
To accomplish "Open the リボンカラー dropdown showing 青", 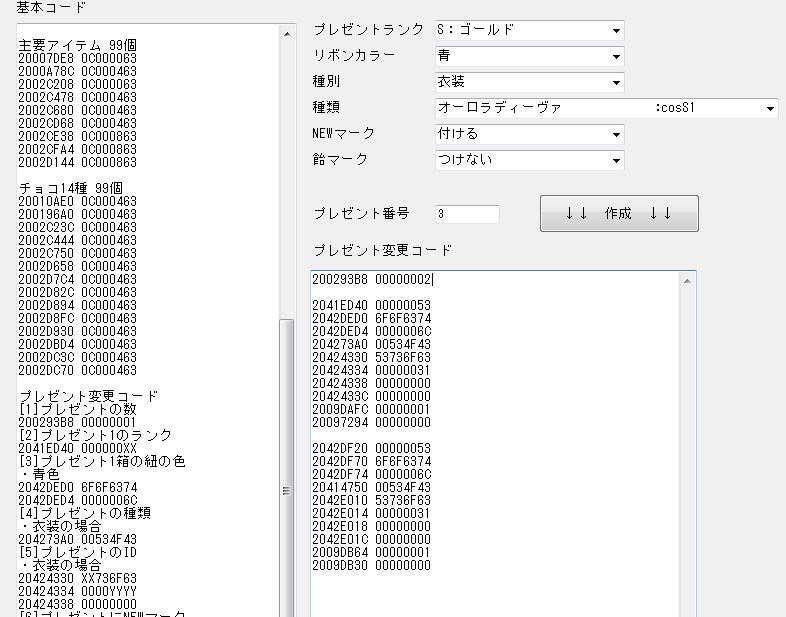I will 529,56.
